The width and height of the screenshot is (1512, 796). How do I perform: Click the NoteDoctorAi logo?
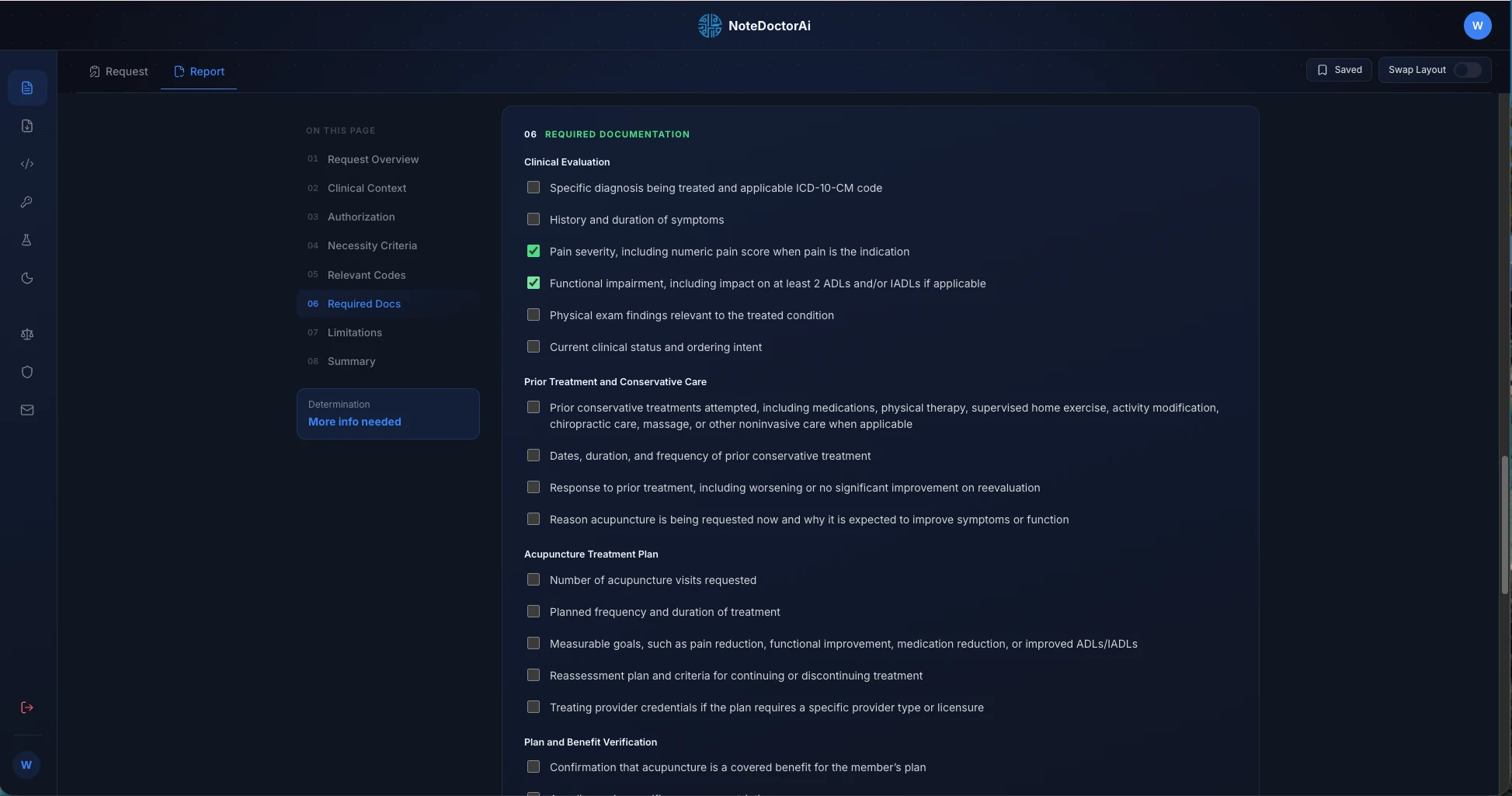(x=754, y=26)
